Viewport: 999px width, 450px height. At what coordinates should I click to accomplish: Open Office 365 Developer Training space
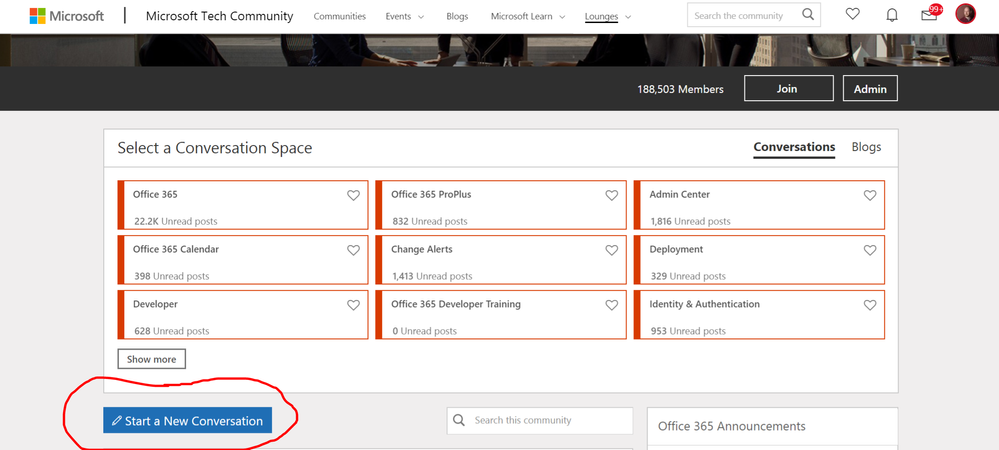coord(501,314)
